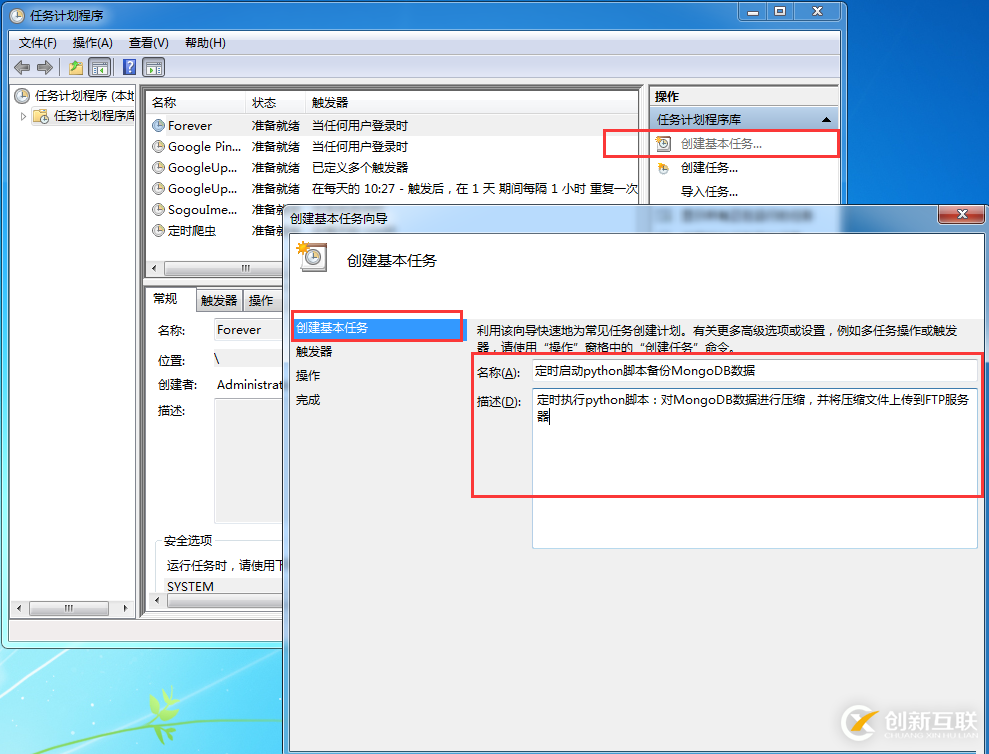Click the tree pane scrollbar right arrow
Image resolution: width=989 pixels, height=754 pixels.
pos(126,608)
